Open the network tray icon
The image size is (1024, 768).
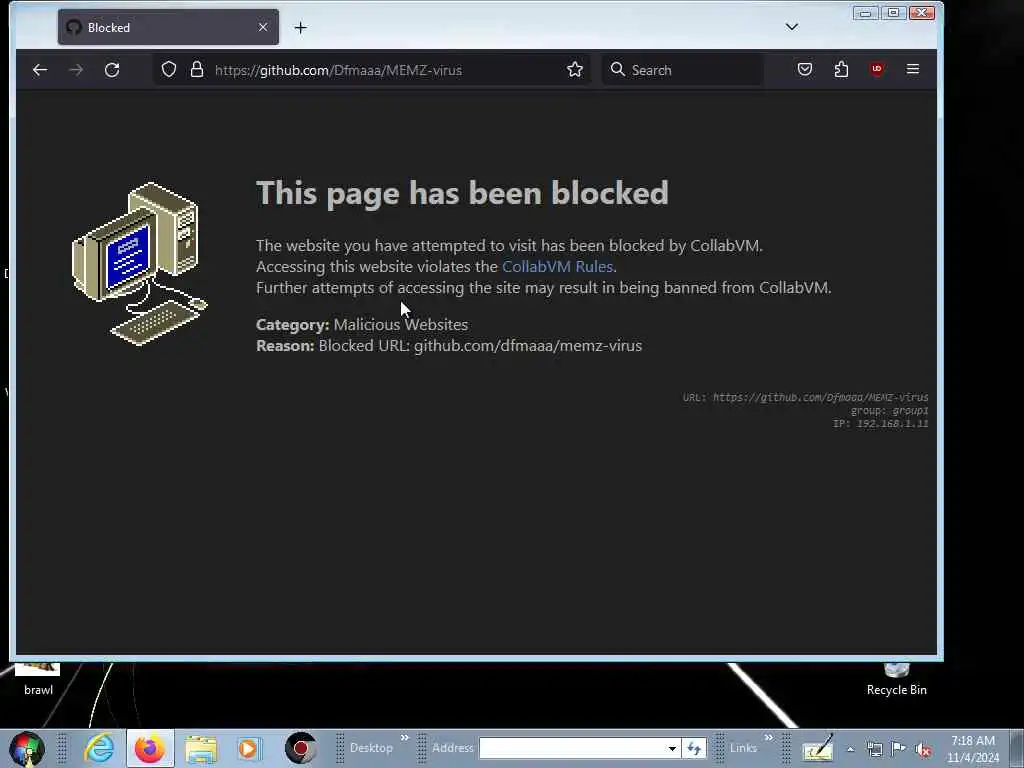[874, 749]
